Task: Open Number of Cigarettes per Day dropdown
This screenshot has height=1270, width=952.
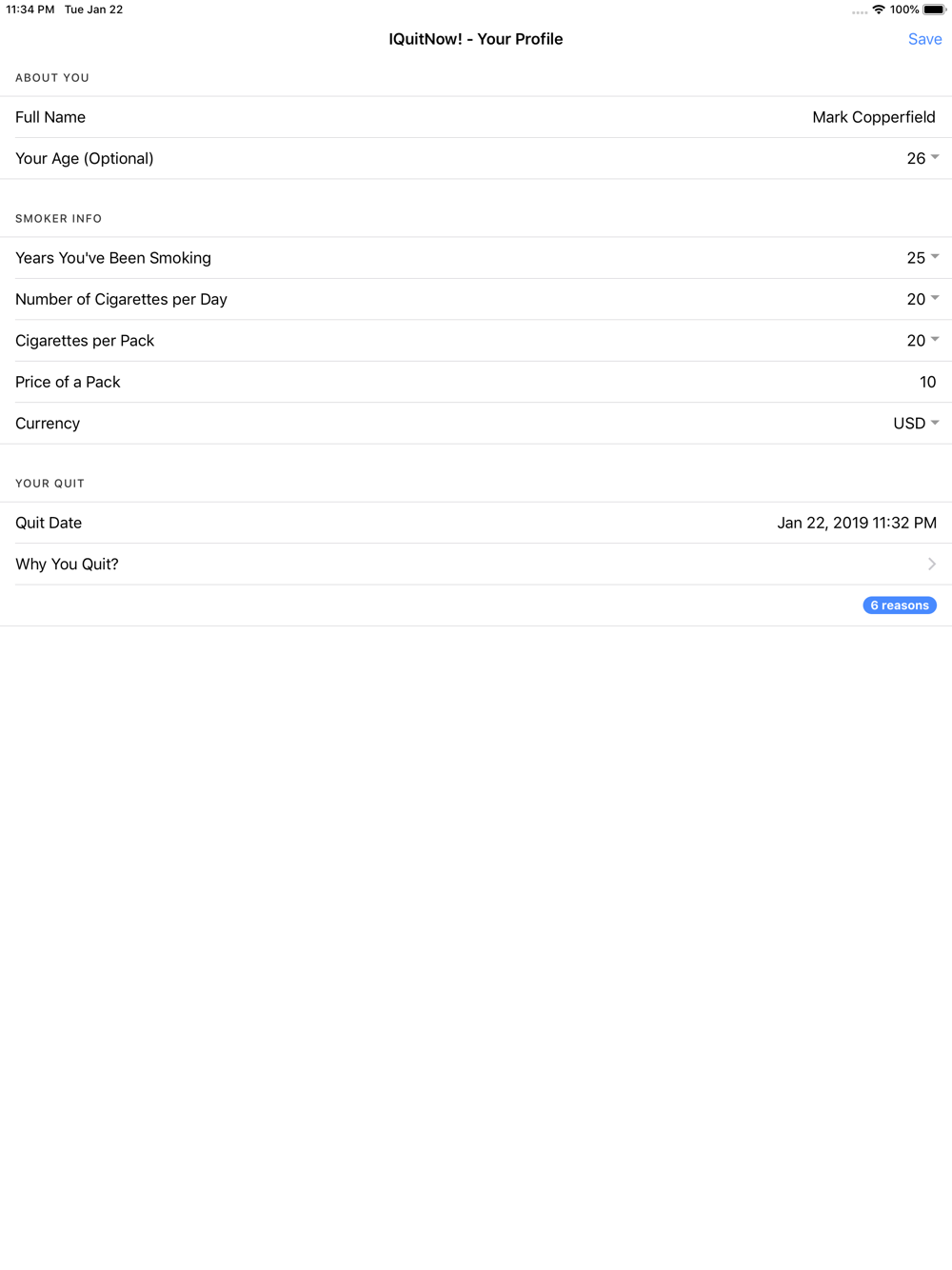Action: pos(935,299)
